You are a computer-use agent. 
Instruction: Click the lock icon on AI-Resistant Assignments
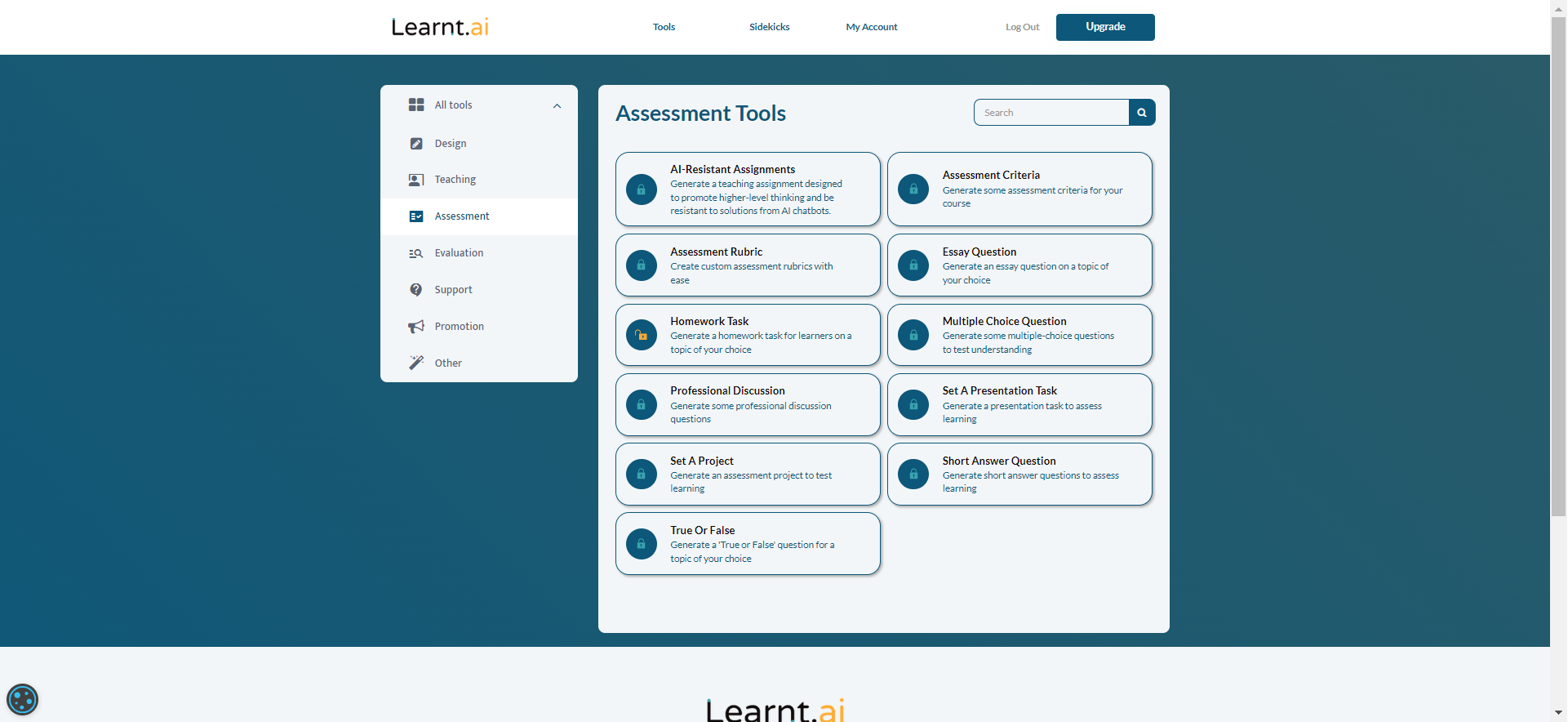pos(642,189)
